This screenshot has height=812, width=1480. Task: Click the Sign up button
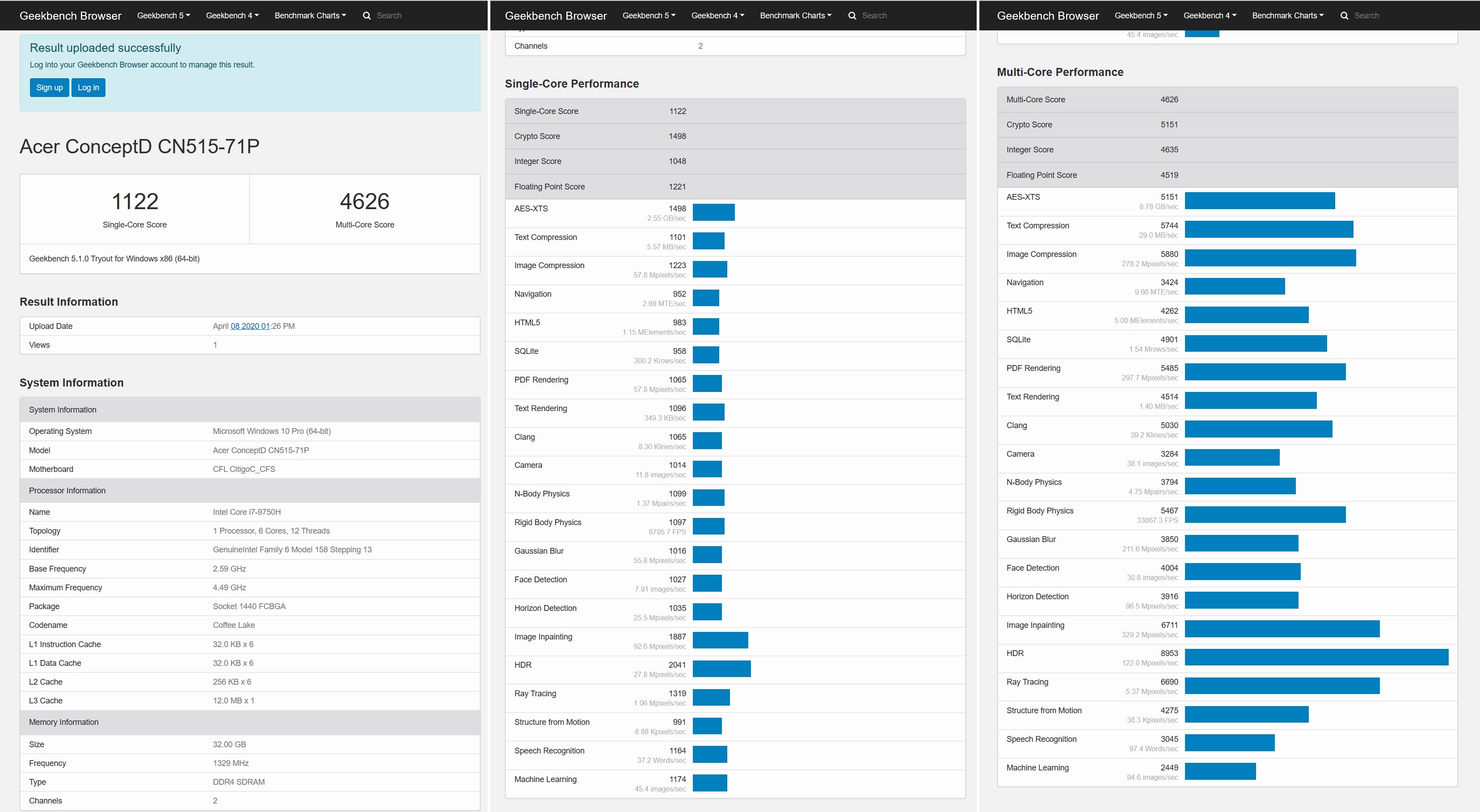50,87
